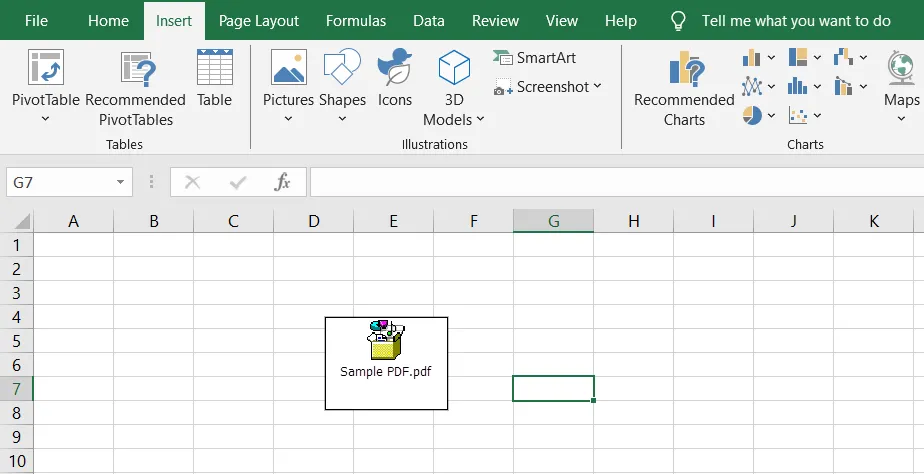Expand the Maps dropdown arrow
924x474 pixels.
tap(902, 119)
